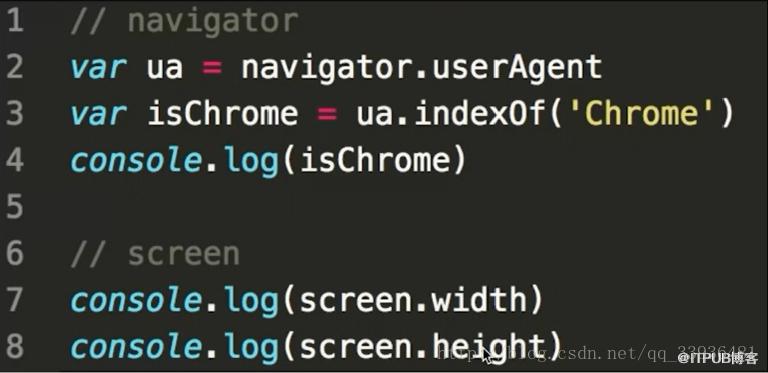Viewport: 768px width, 373px height.
Task: Click line number 2 in the gutter
Action: (15, 67)
